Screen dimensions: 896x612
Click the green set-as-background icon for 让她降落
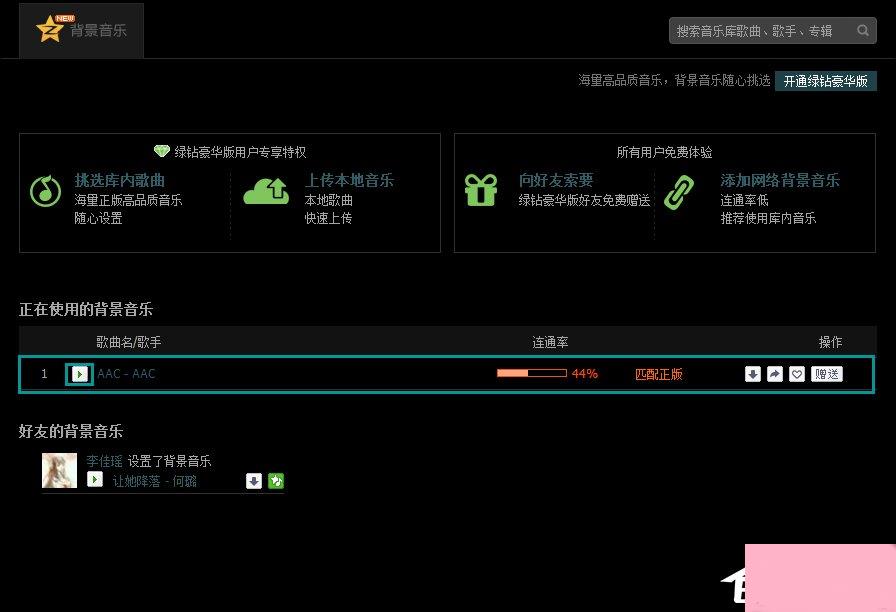(x=276, y=481)
